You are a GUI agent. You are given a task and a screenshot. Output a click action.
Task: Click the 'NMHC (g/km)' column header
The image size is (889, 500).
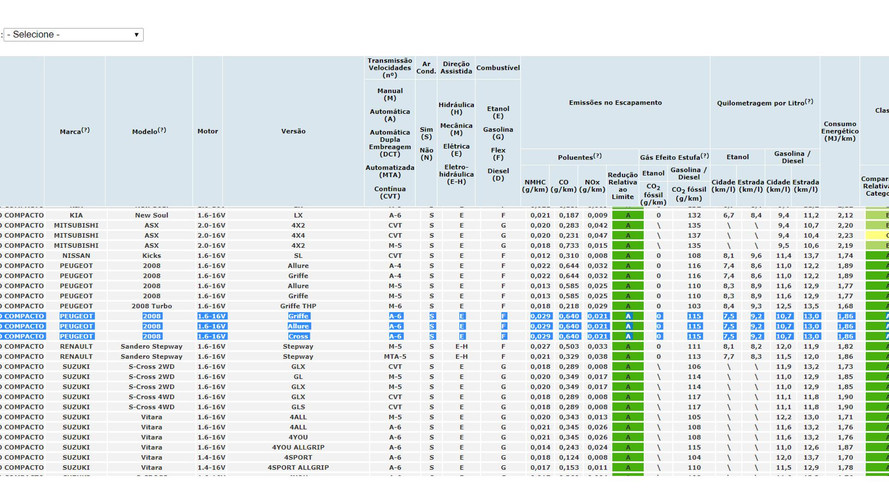(x=535, y=186)
